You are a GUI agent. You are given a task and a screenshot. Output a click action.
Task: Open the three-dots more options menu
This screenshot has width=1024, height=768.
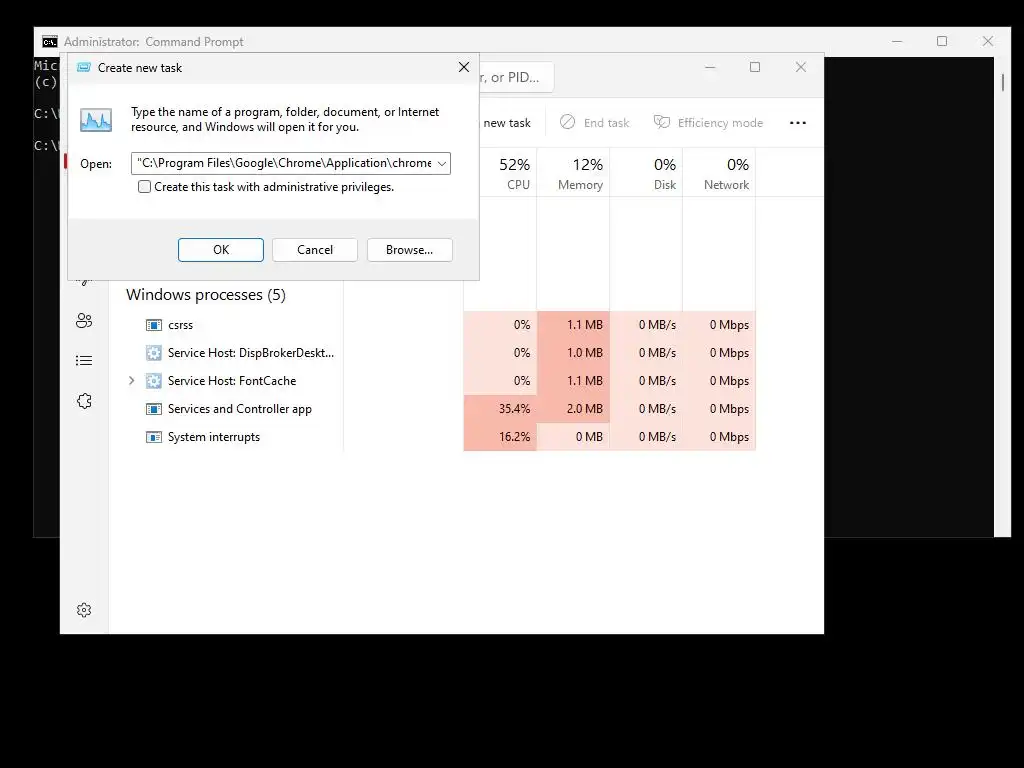coord(797,123)
